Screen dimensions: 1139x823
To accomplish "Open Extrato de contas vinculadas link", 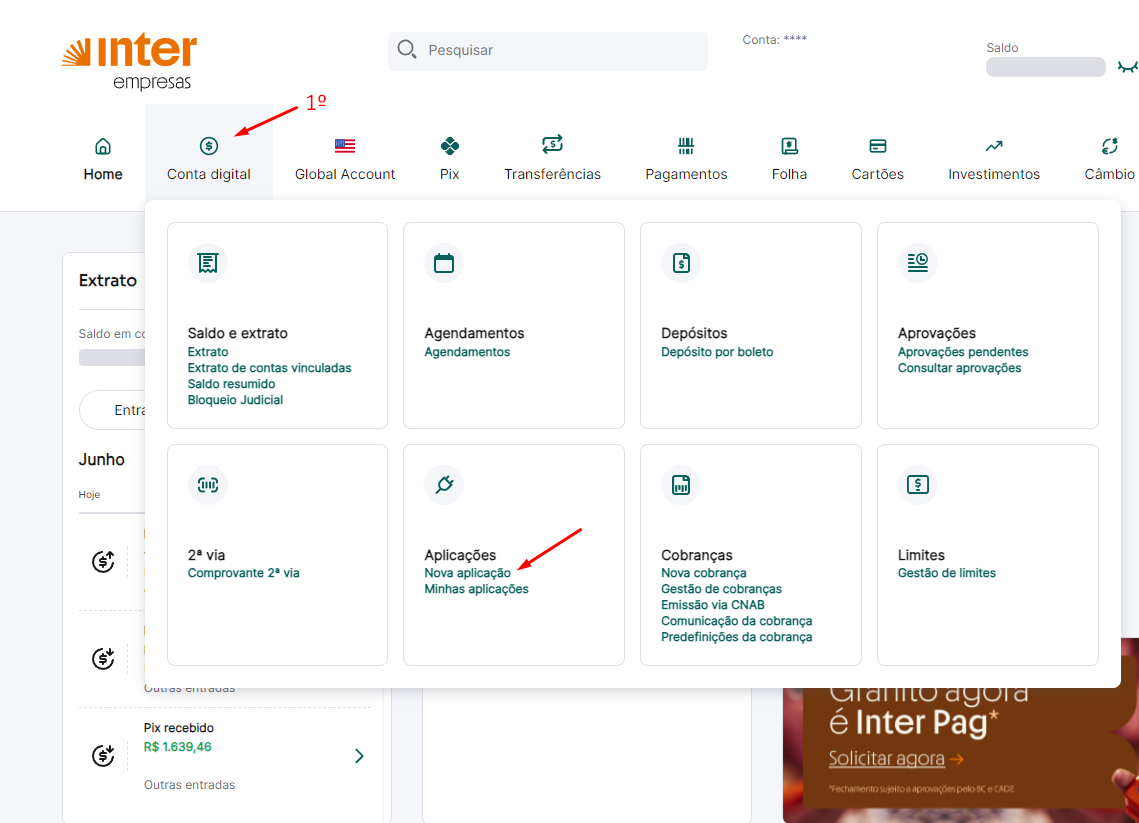I will (269, 368).
